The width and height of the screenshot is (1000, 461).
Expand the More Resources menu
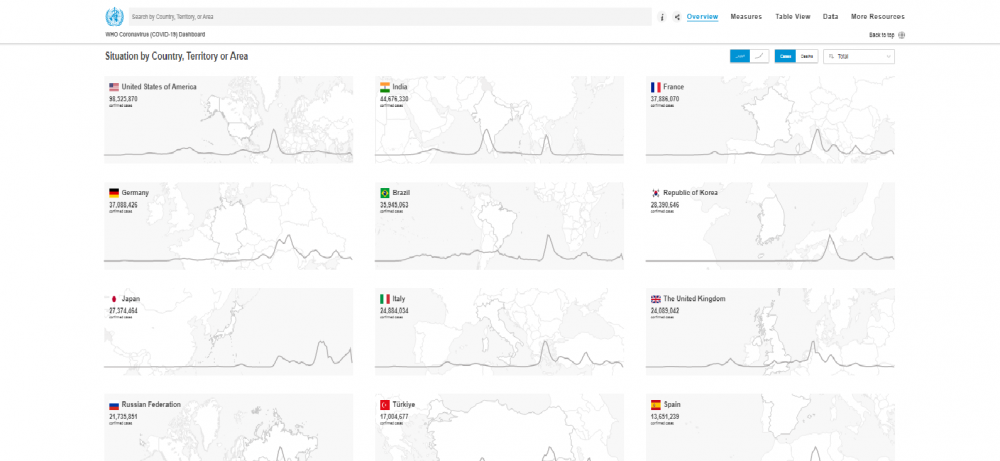click(x=877, y=17)
